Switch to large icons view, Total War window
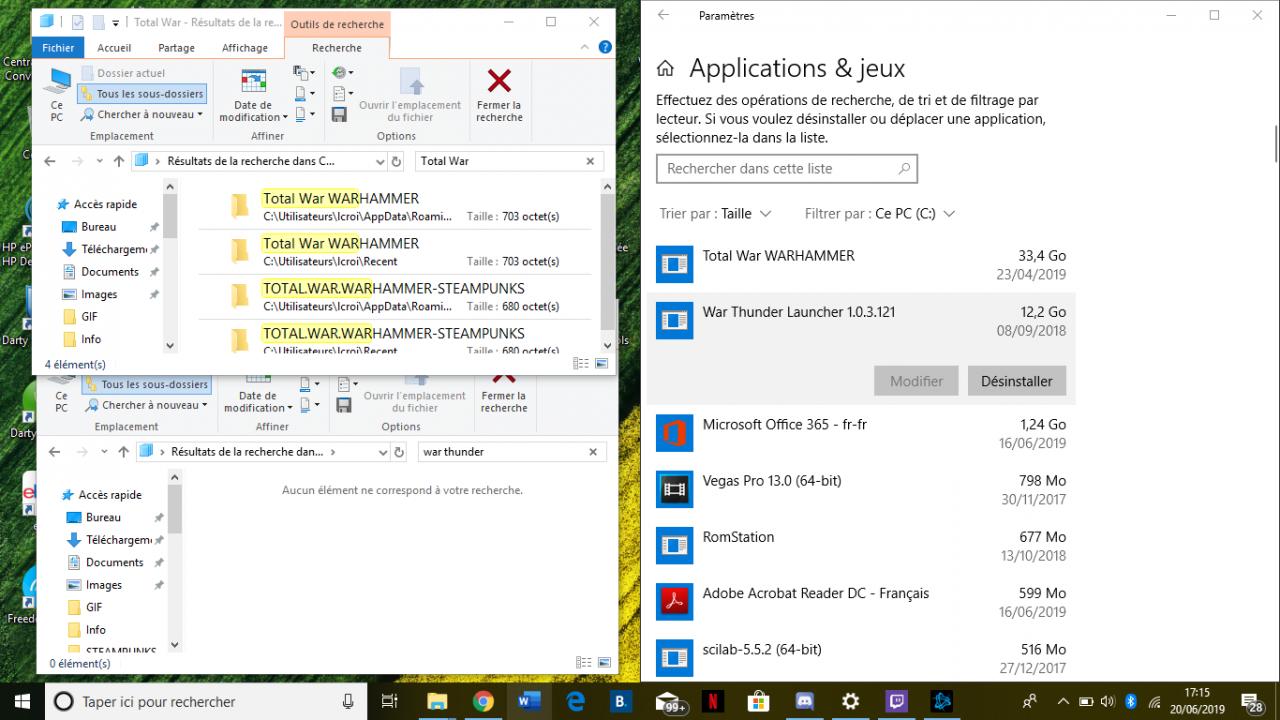 tap(600, 364)
